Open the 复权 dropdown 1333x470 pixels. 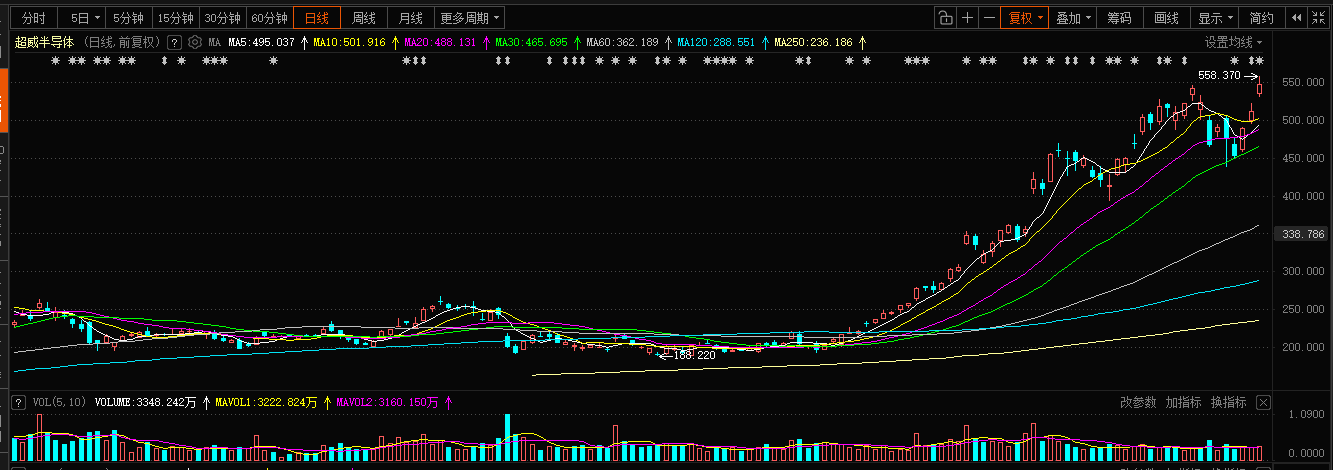click(x=1025, y=18)
